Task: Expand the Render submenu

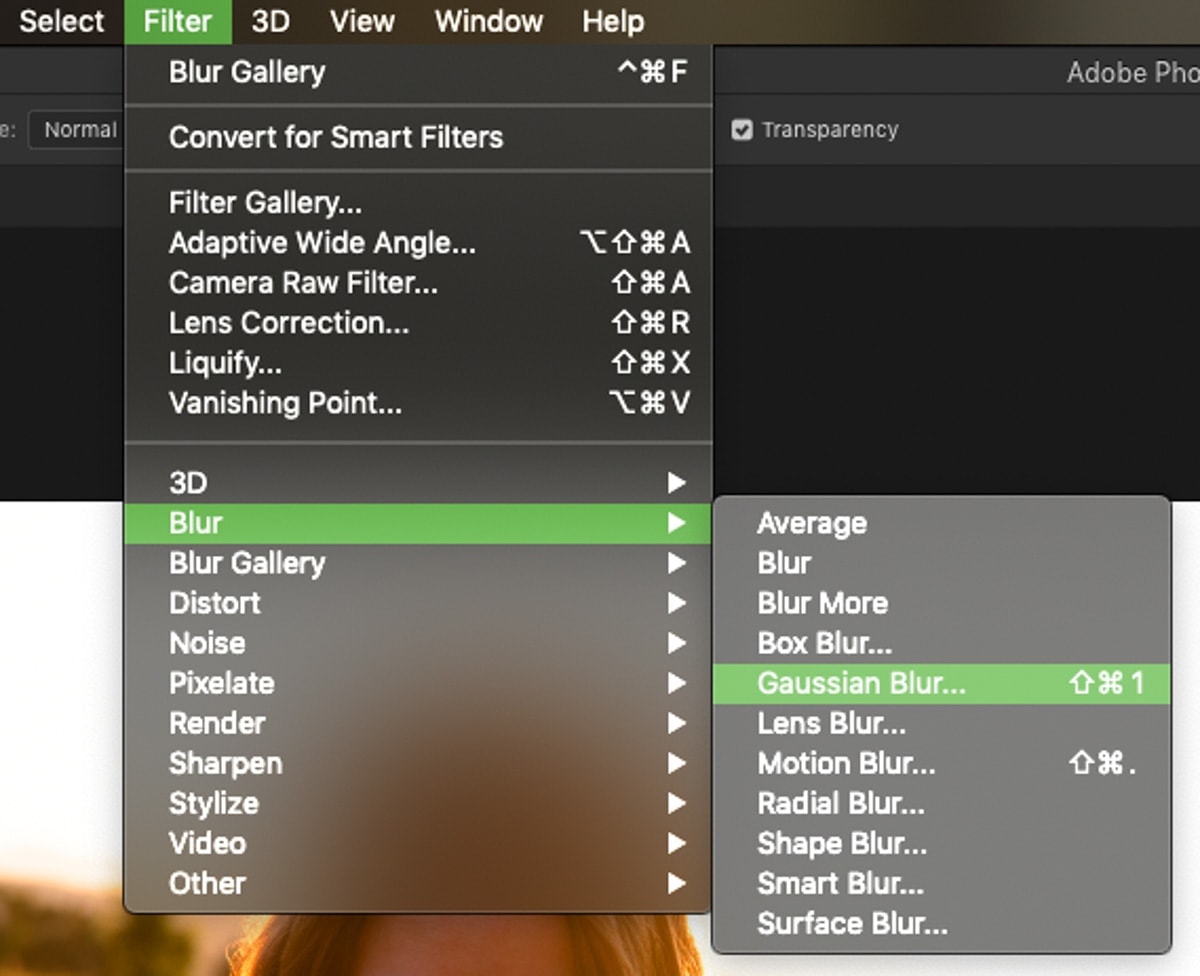Action: coord(418,723)
